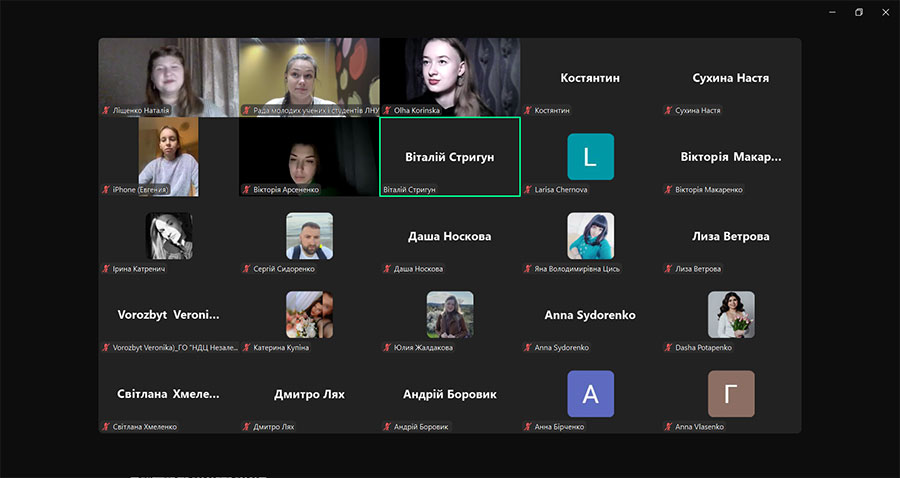Click muted mic icon for Яна Володимирівна Цись
Viewport: 900px width, 478px height.
click(x=527, y=269)
